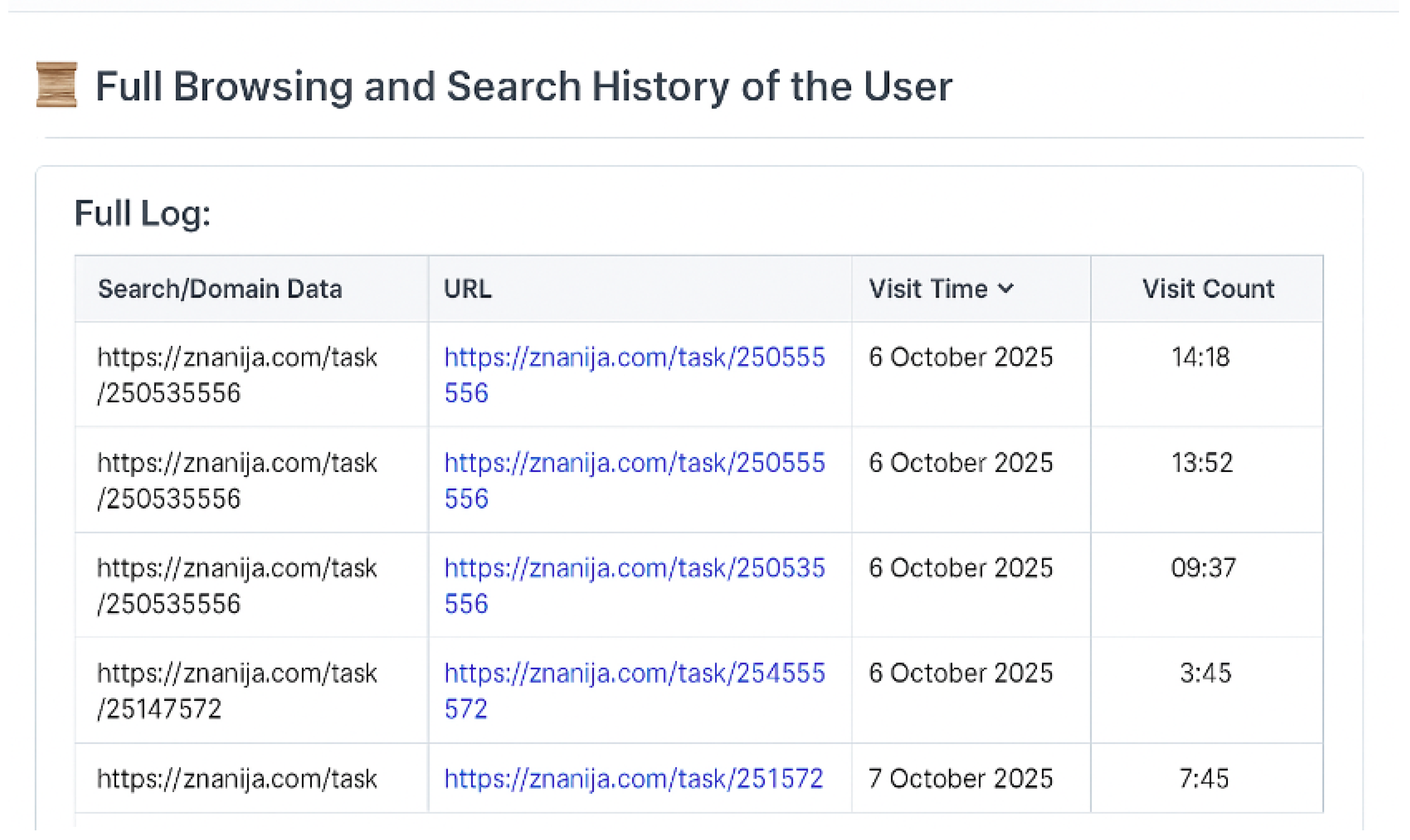Image resolution: width=1410 pixels, height=840 pixels.
Task: Click the scroll emoji icon beside the heading
Action: 57,85
